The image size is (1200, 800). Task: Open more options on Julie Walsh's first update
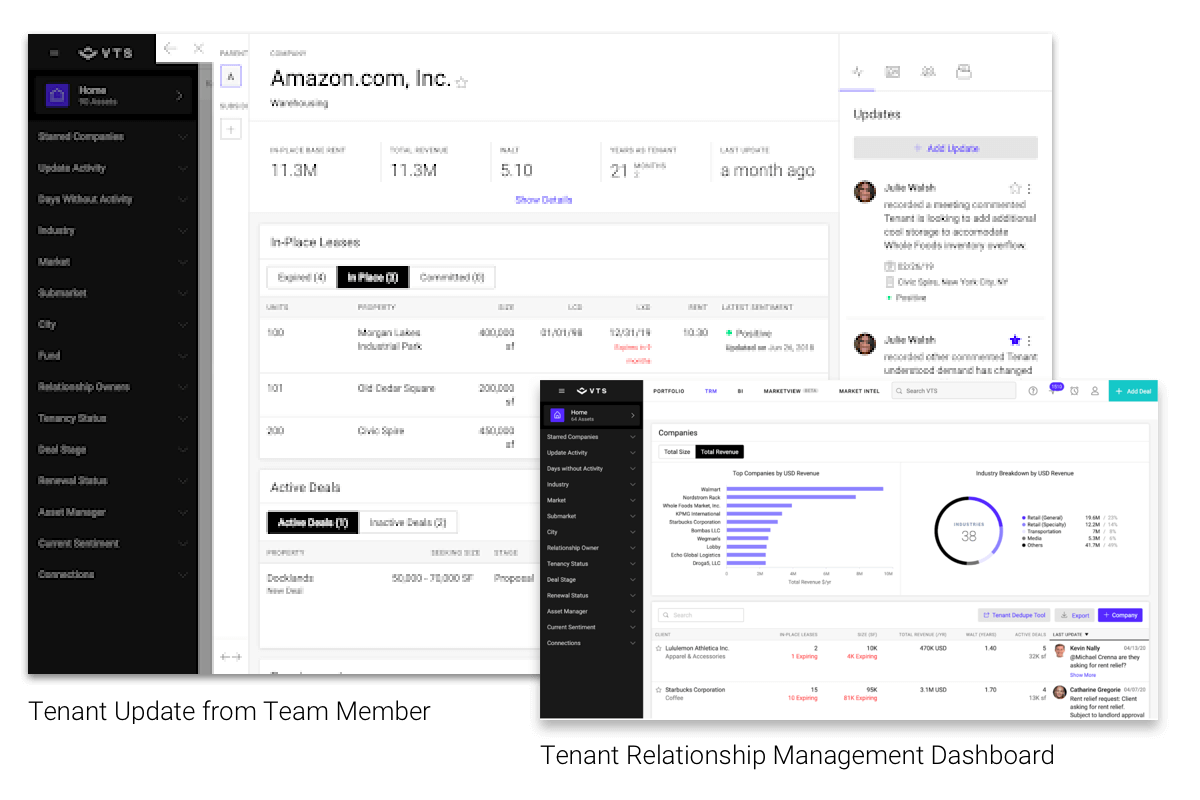click(x=1029, y=188)
